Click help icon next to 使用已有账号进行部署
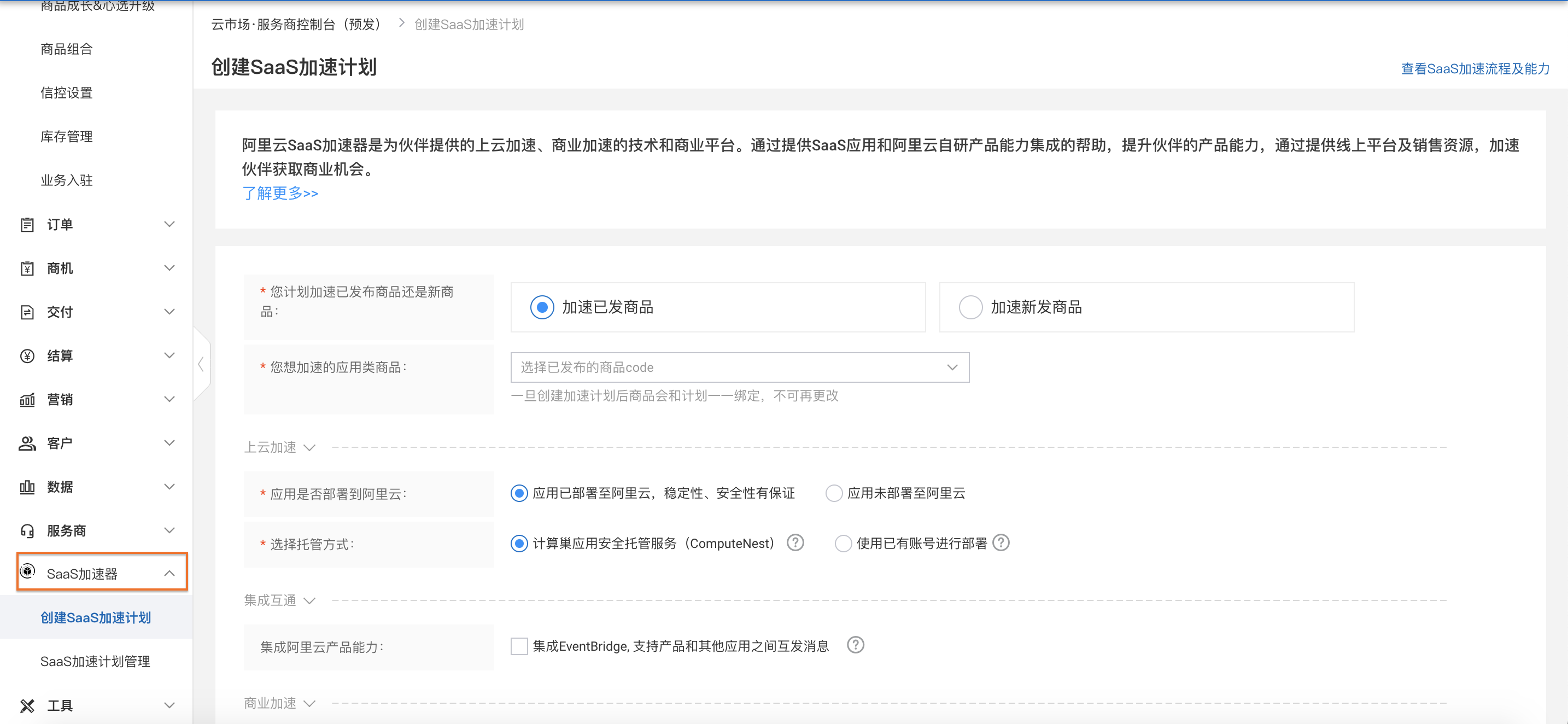Screen dimensions: 1568x724 point(1001,542)
